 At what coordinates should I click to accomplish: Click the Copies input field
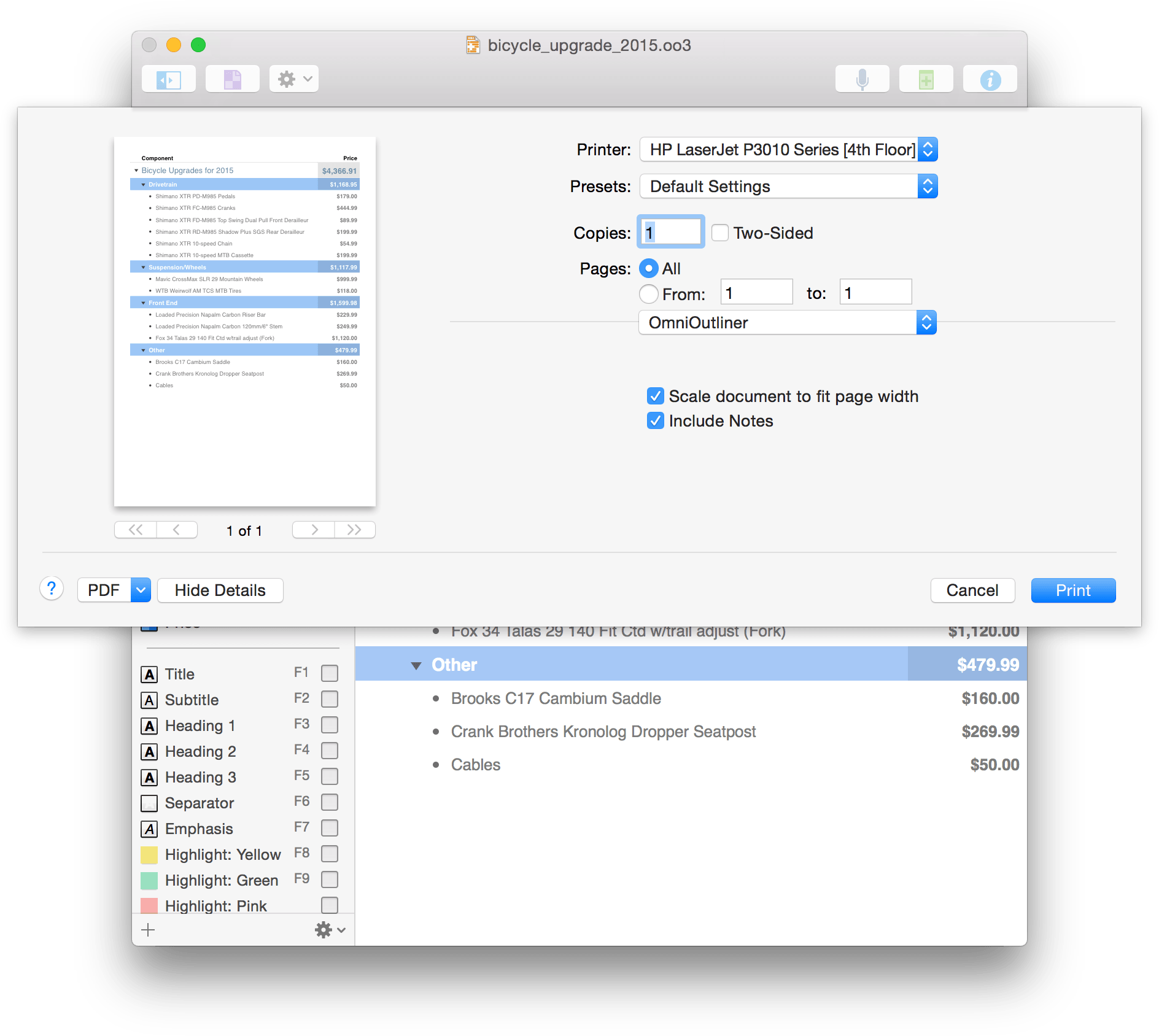[671, 232]
